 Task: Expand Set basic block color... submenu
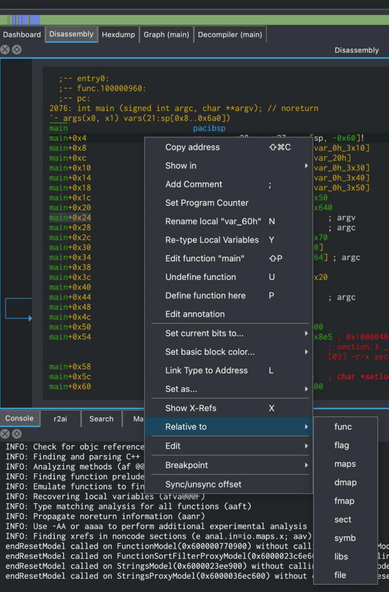pos(228,352)
